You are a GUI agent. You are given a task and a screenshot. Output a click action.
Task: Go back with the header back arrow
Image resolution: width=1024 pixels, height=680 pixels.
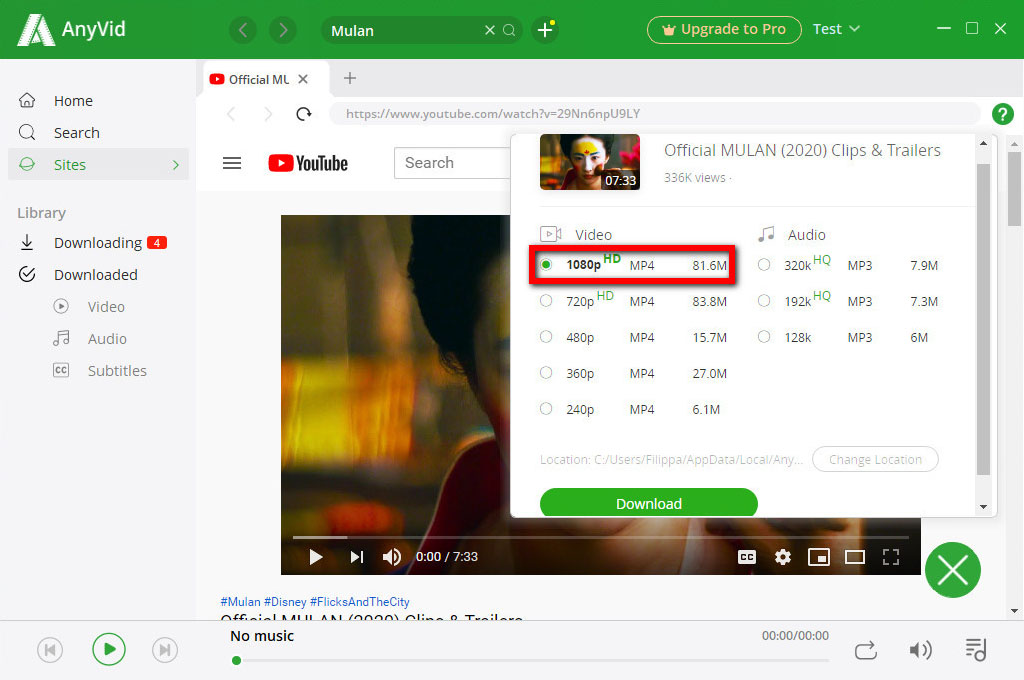point(243,30)
